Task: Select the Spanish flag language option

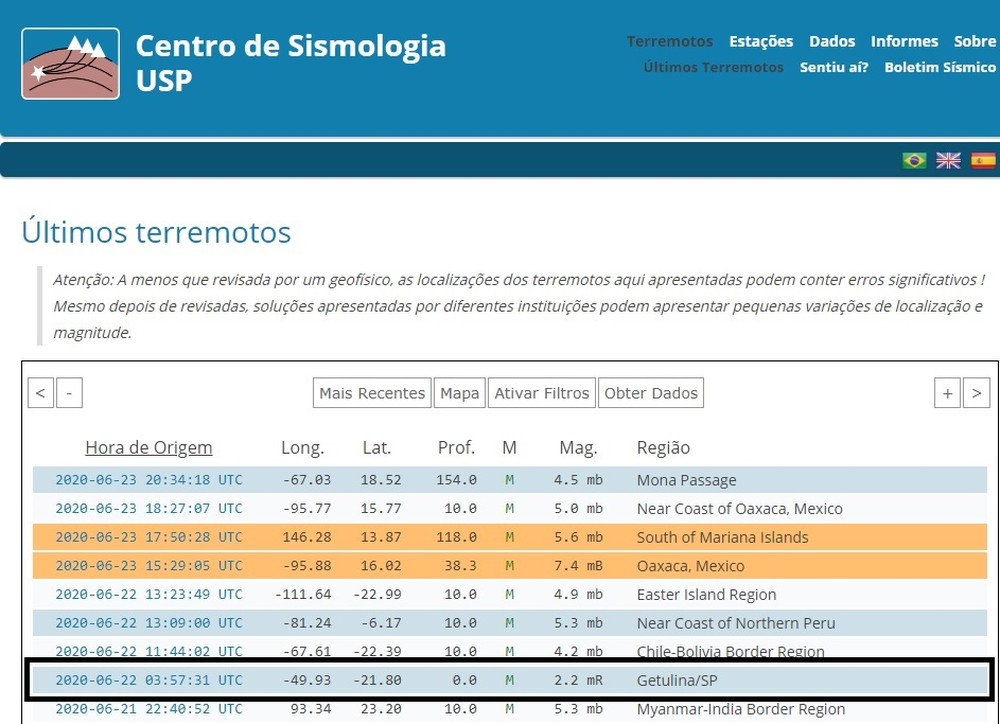Action: pyautogui.click(x=983, y=160)
